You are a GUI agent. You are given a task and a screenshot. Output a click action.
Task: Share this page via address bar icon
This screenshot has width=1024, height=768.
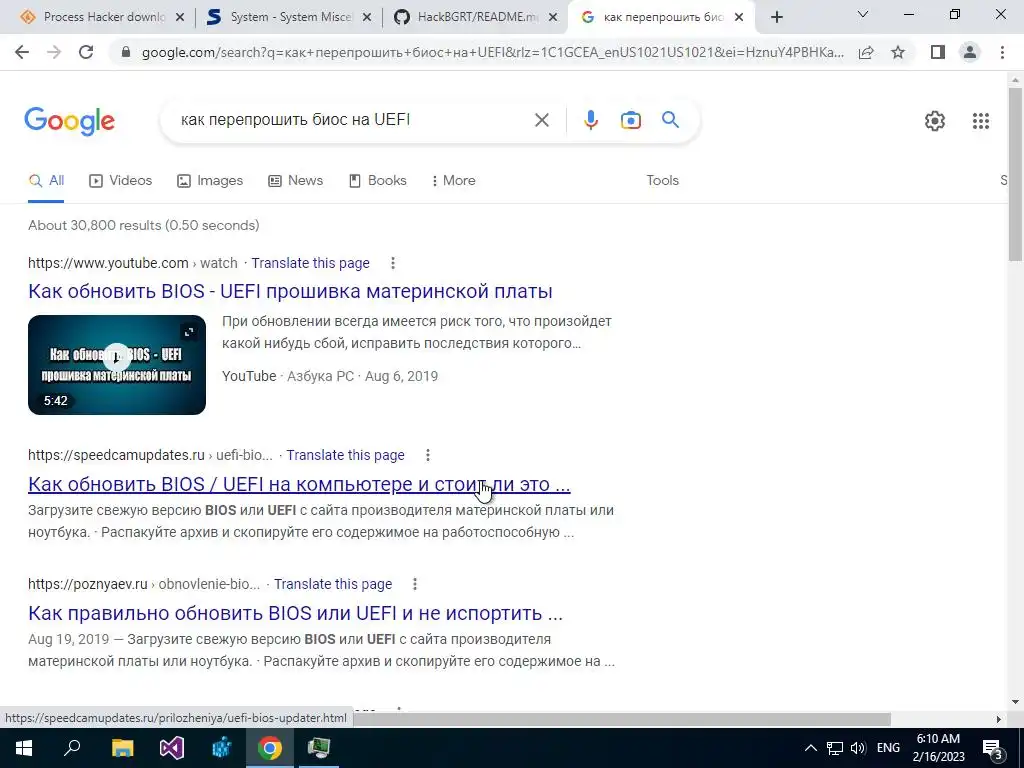tap(866, 53)
